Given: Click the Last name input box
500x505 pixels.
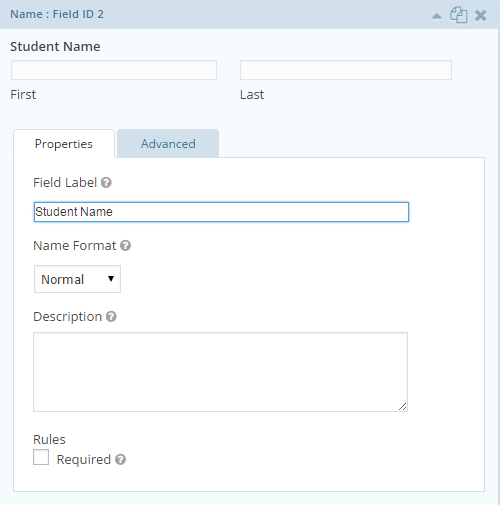Looking at the screenshot, I should click(x=346, y=70).
